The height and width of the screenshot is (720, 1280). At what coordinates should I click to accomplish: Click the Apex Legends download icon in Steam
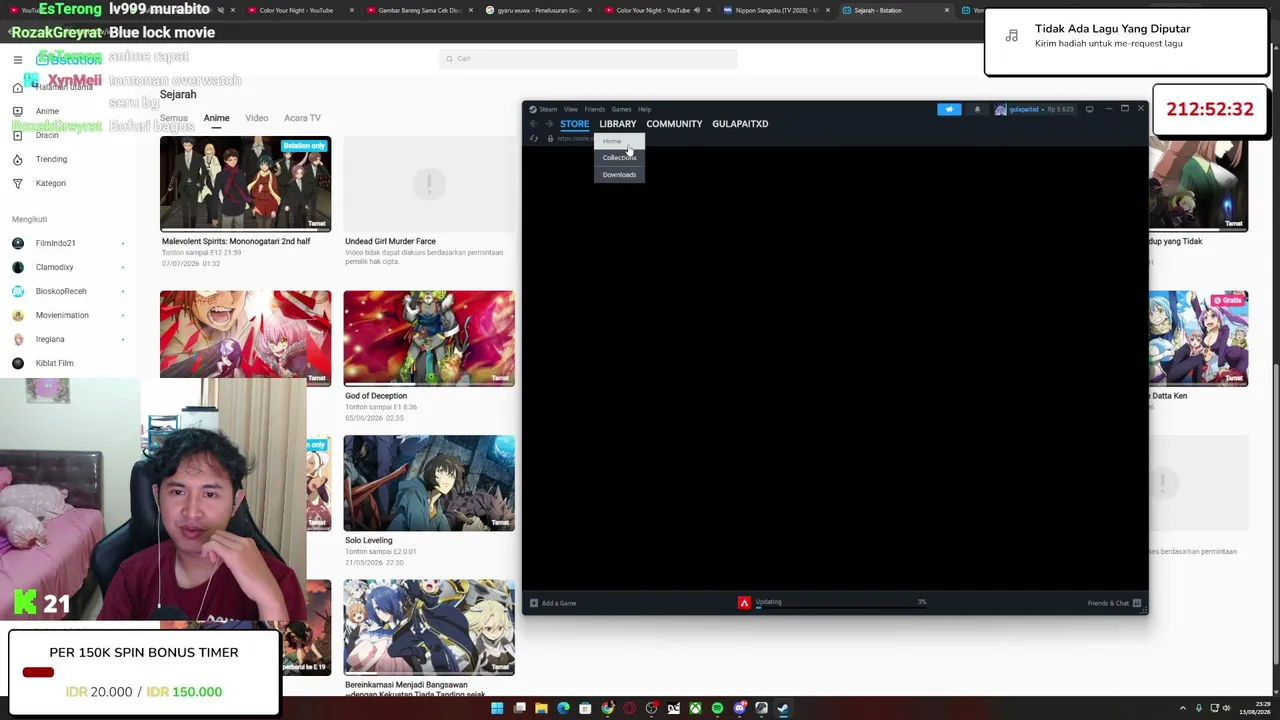(744, 602)
